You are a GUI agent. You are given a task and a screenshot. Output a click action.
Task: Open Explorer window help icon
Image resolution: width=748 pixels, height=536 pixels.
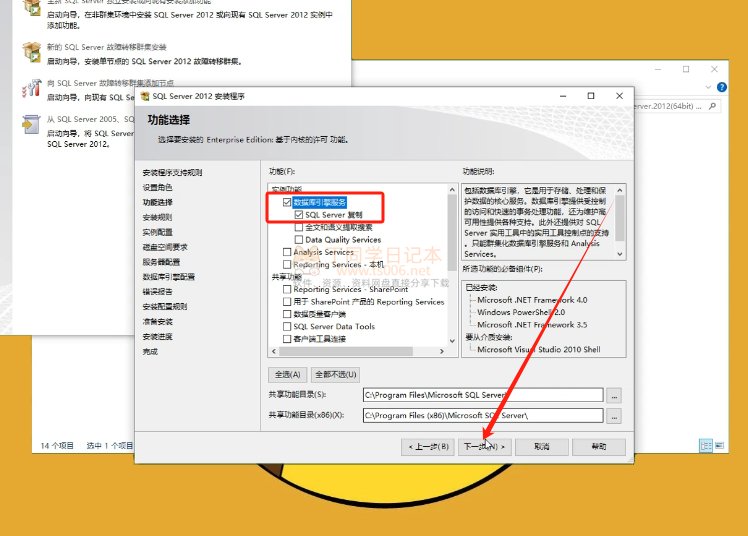coord(722,87)
